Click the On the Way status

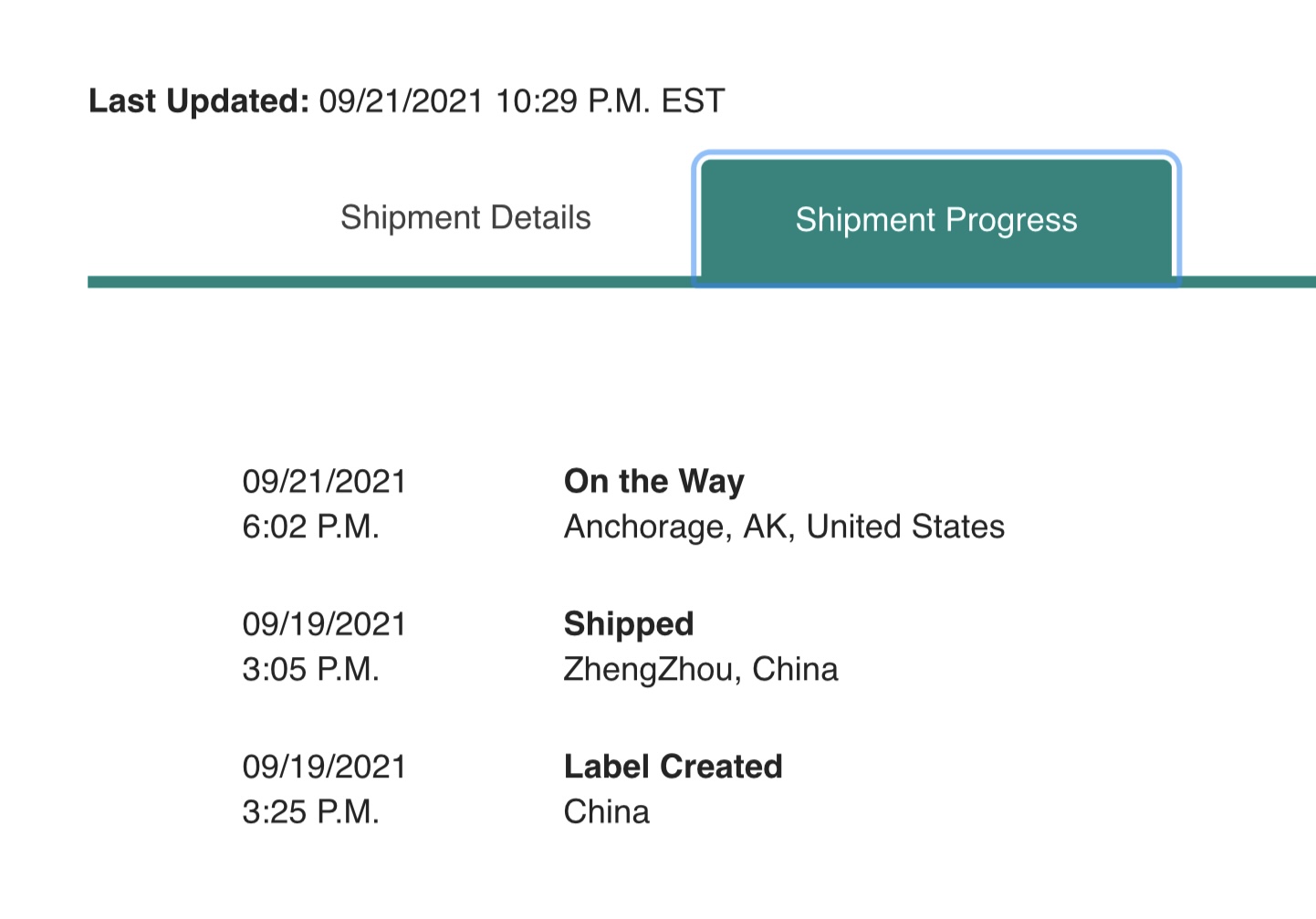click(x=653, y=481)
